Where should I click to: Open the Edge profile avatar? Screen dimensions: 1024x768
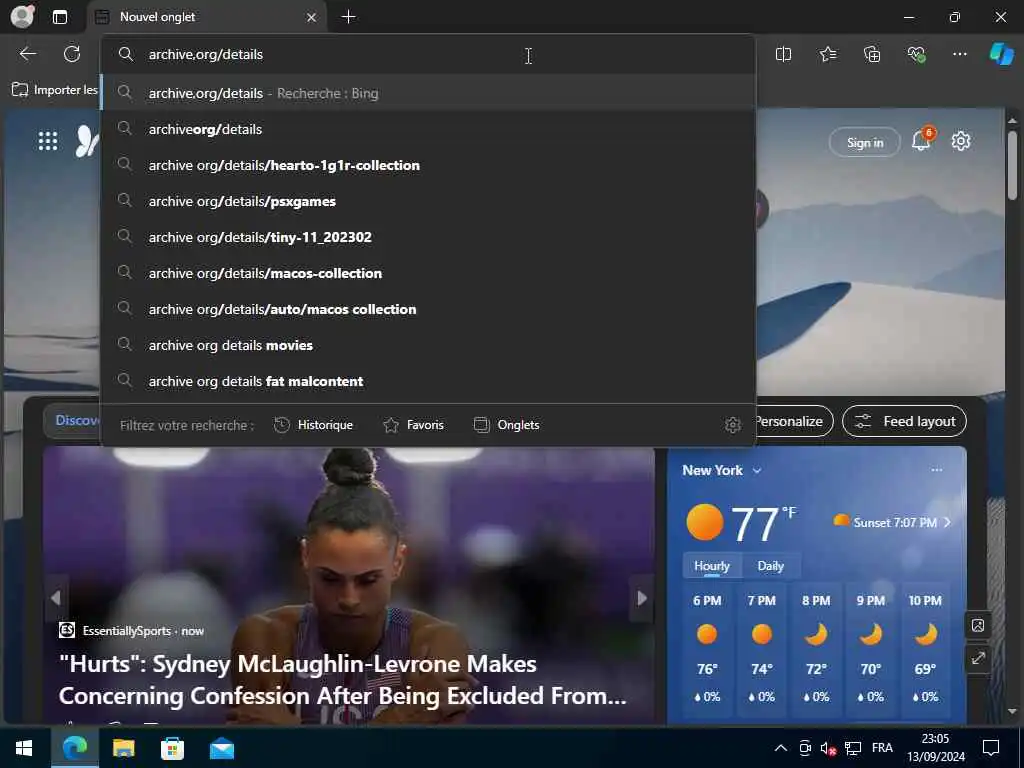click(x=23, y=16)
